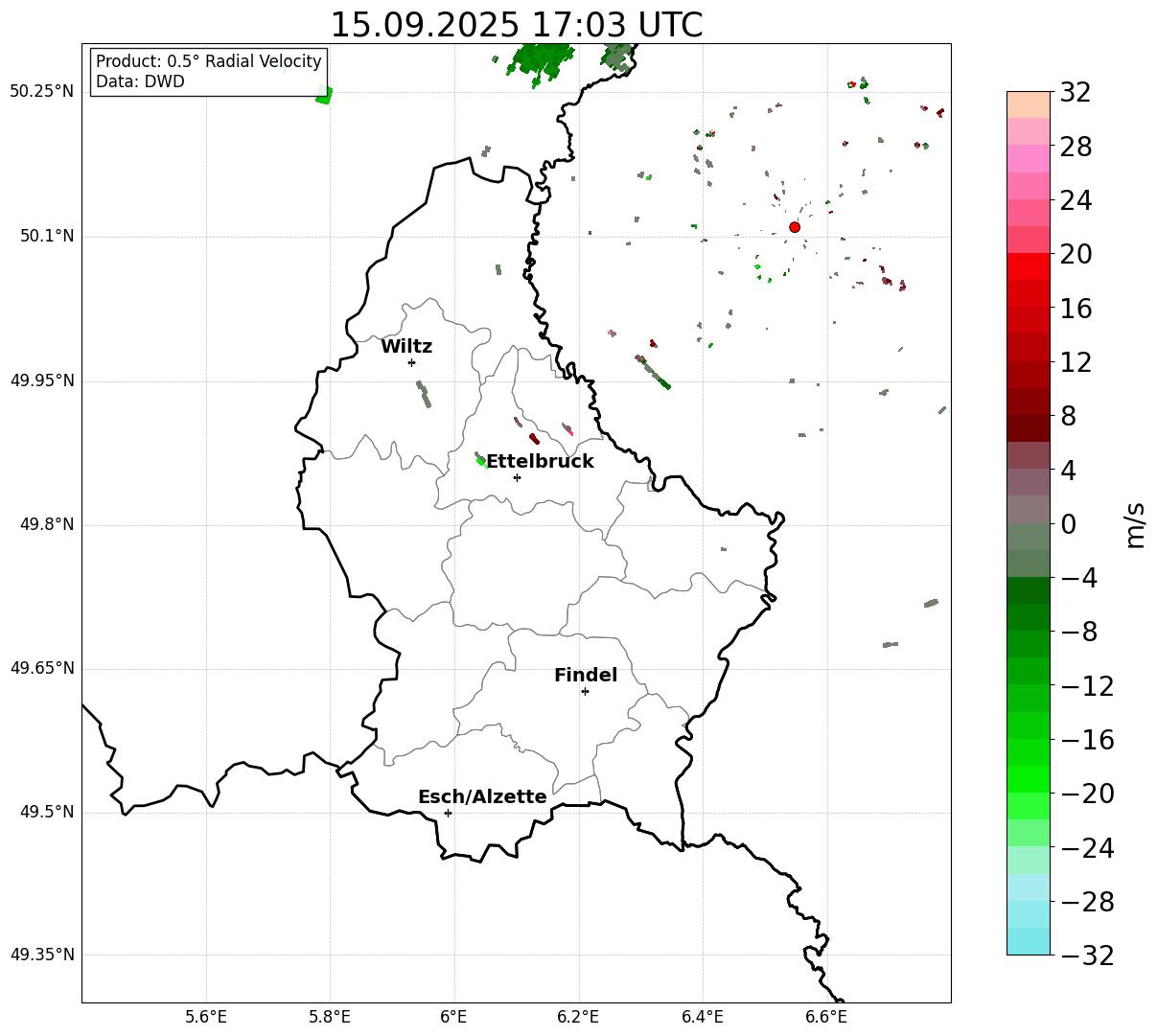The image size is (1157, 1036).
Task: Click the −12 colorbar tick label
Action: [1087, 686]
